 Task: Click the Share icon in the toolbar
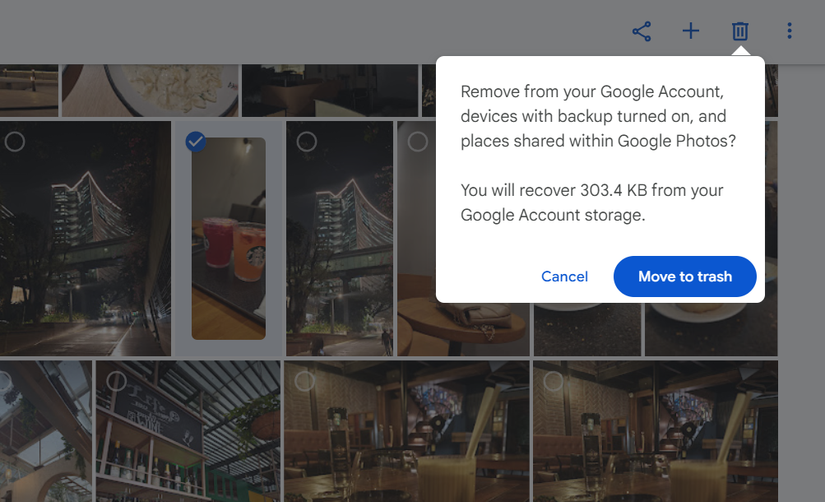[x=641, y=31]
